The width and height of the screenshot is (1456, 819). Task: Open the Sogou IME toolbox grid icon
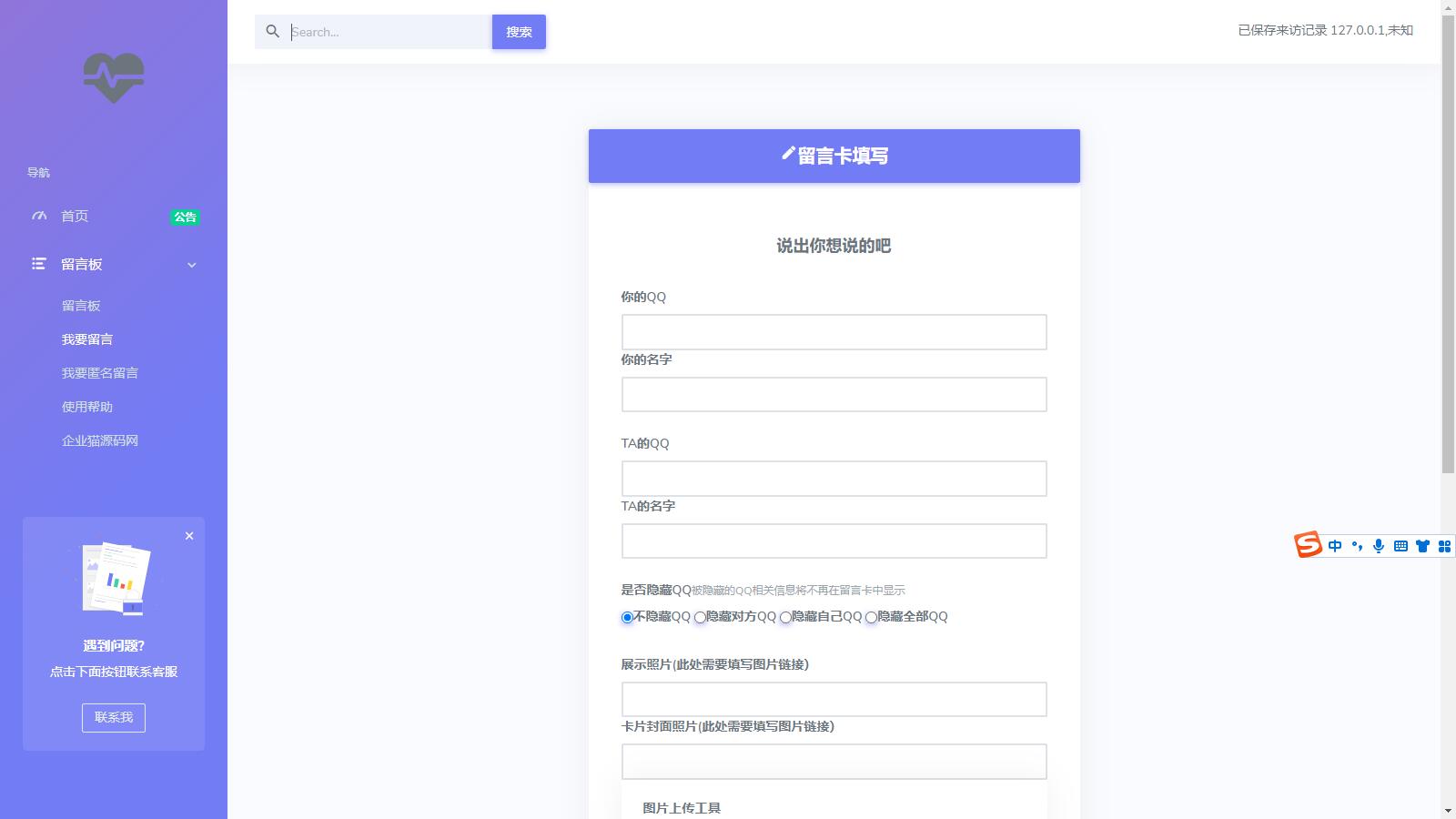[x=1442, y=546]
